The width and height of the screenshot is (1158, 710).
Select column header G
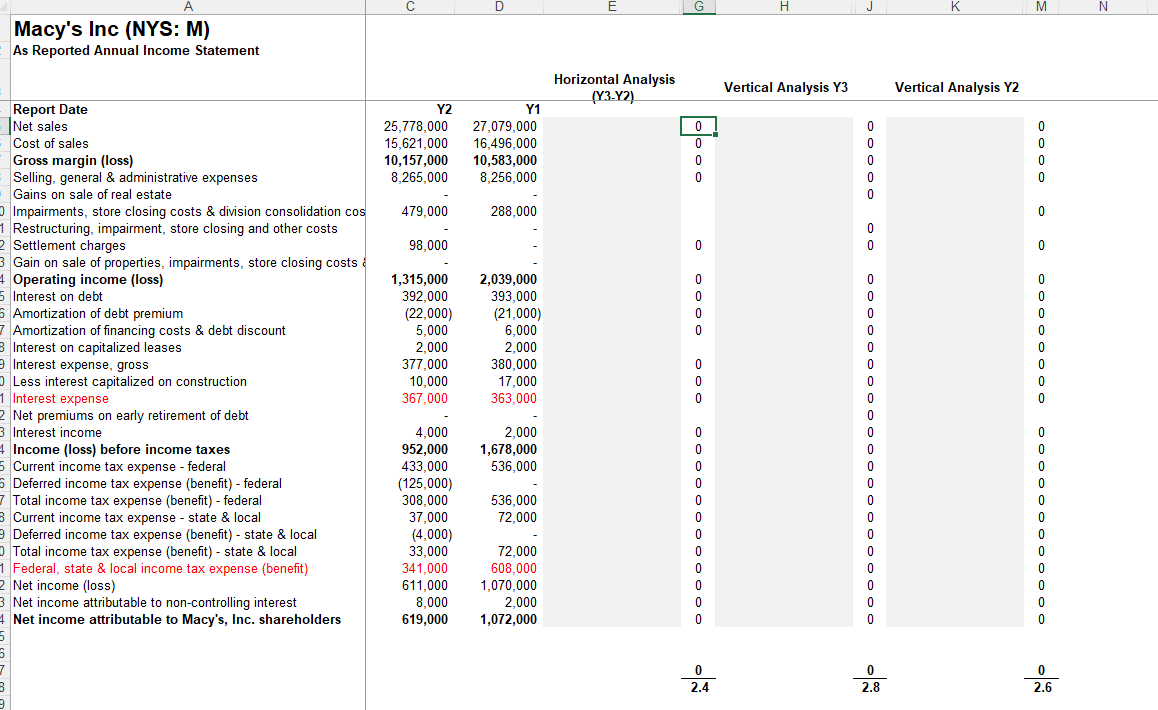pos(699,6)
